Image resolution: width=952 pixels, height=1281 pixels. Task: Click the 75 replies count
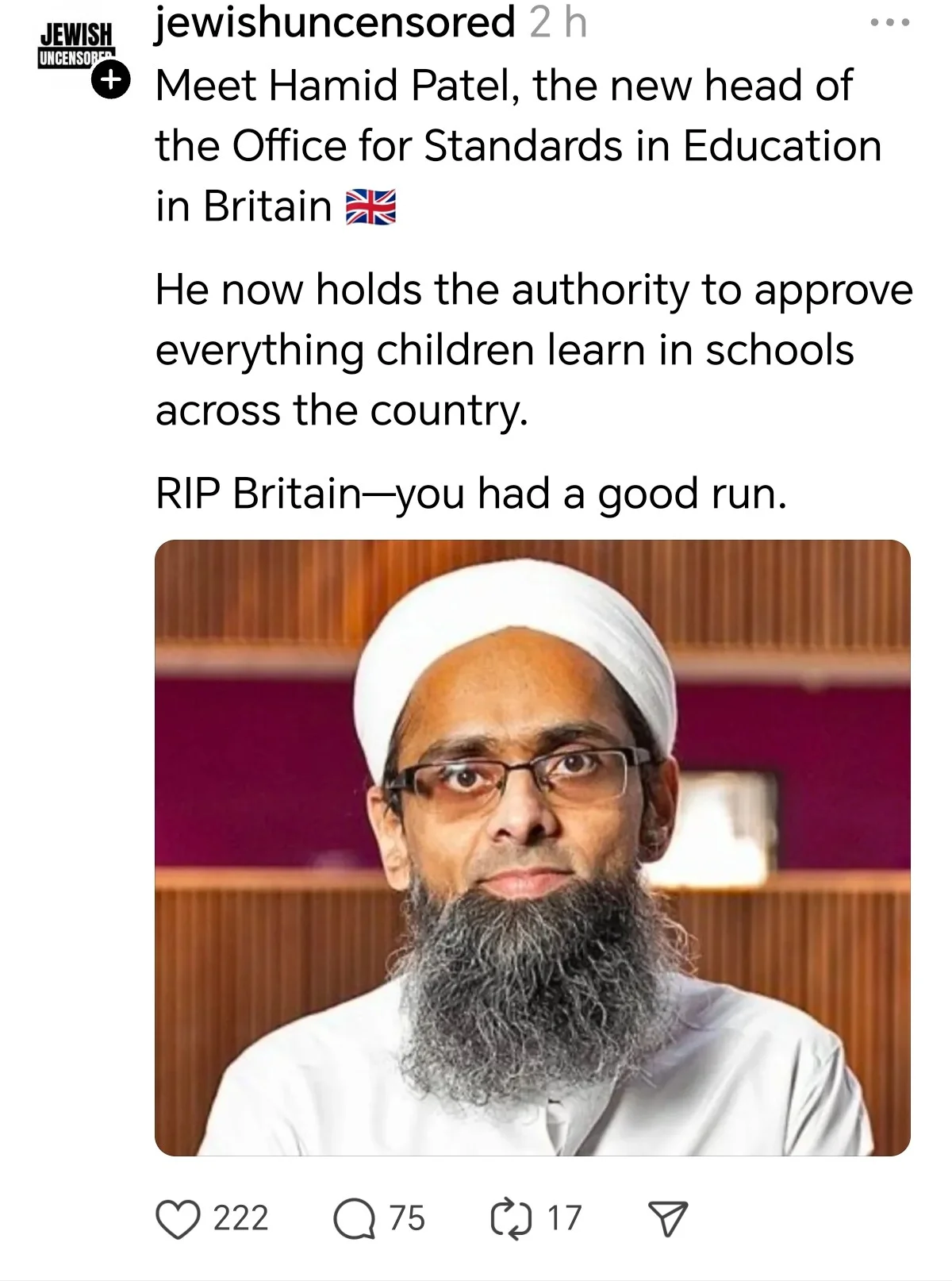pyautogui.click(x=407, y=1218)
